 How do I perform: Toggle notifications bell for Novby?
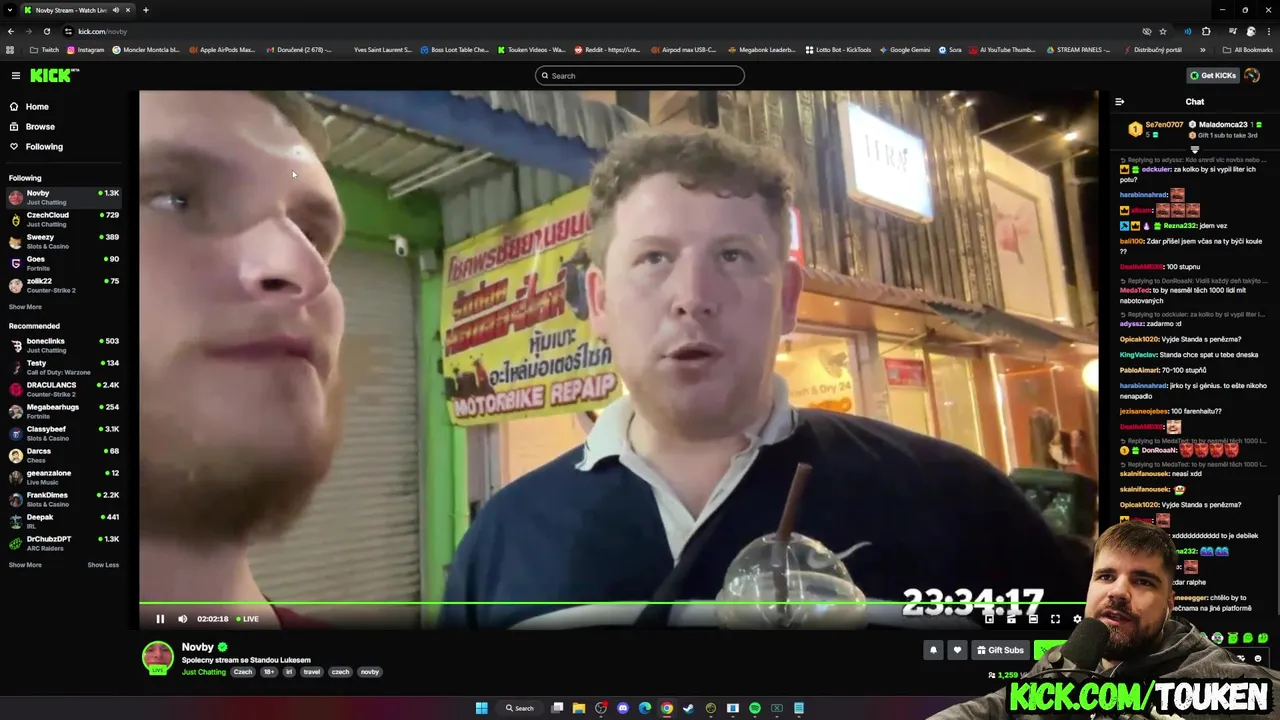point(933,650)
